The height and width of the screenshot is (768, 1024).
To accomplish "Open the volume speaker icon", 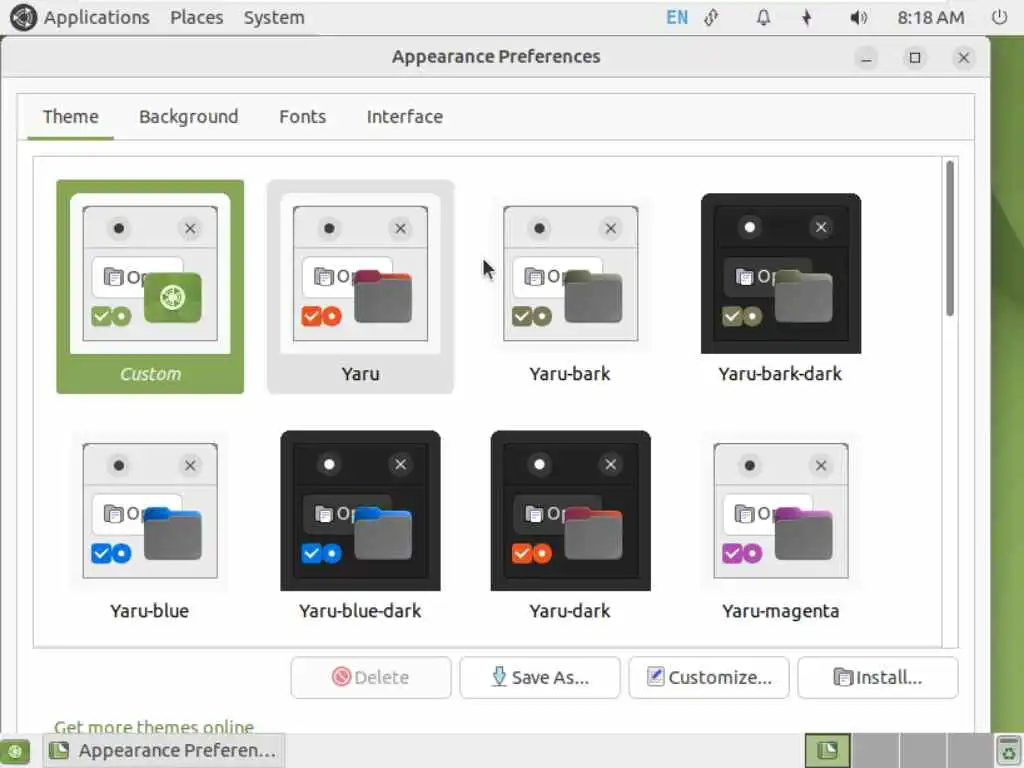I will pos(858,18).
